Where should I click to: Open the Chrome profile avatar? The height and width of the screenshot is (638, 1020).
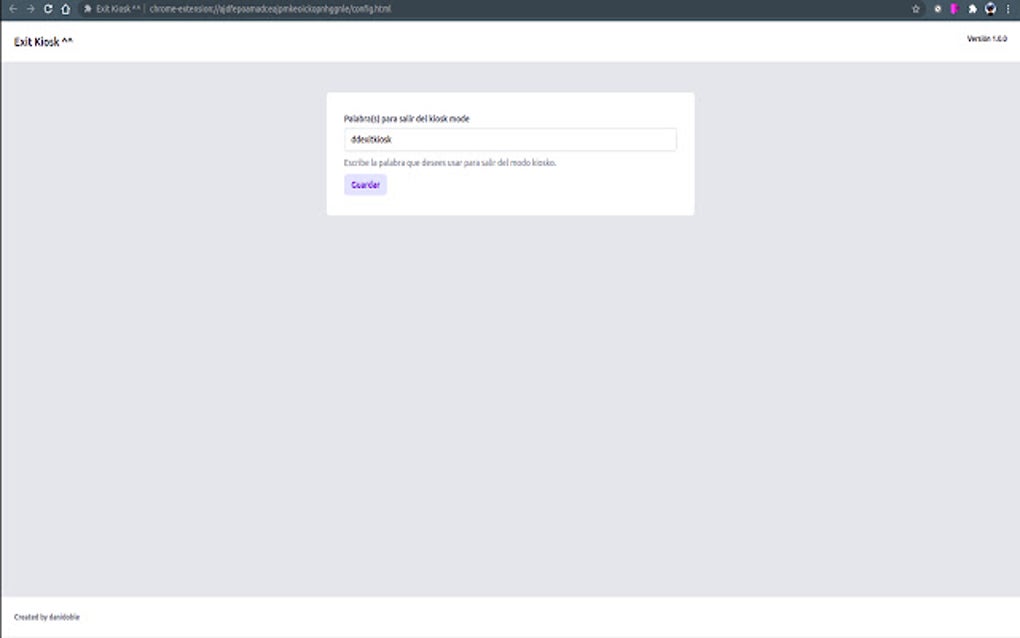pos(989,8)
